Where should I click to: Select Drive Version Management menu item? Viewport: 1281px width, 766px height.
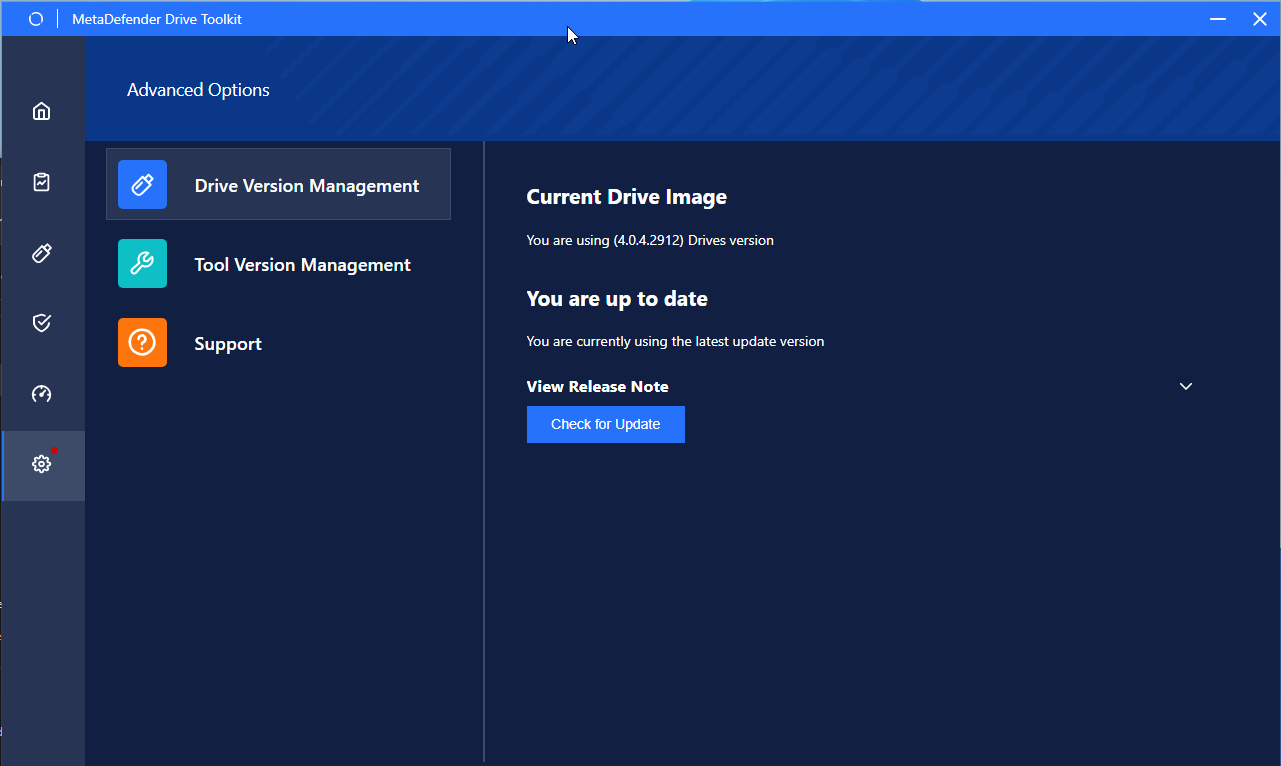278,184
